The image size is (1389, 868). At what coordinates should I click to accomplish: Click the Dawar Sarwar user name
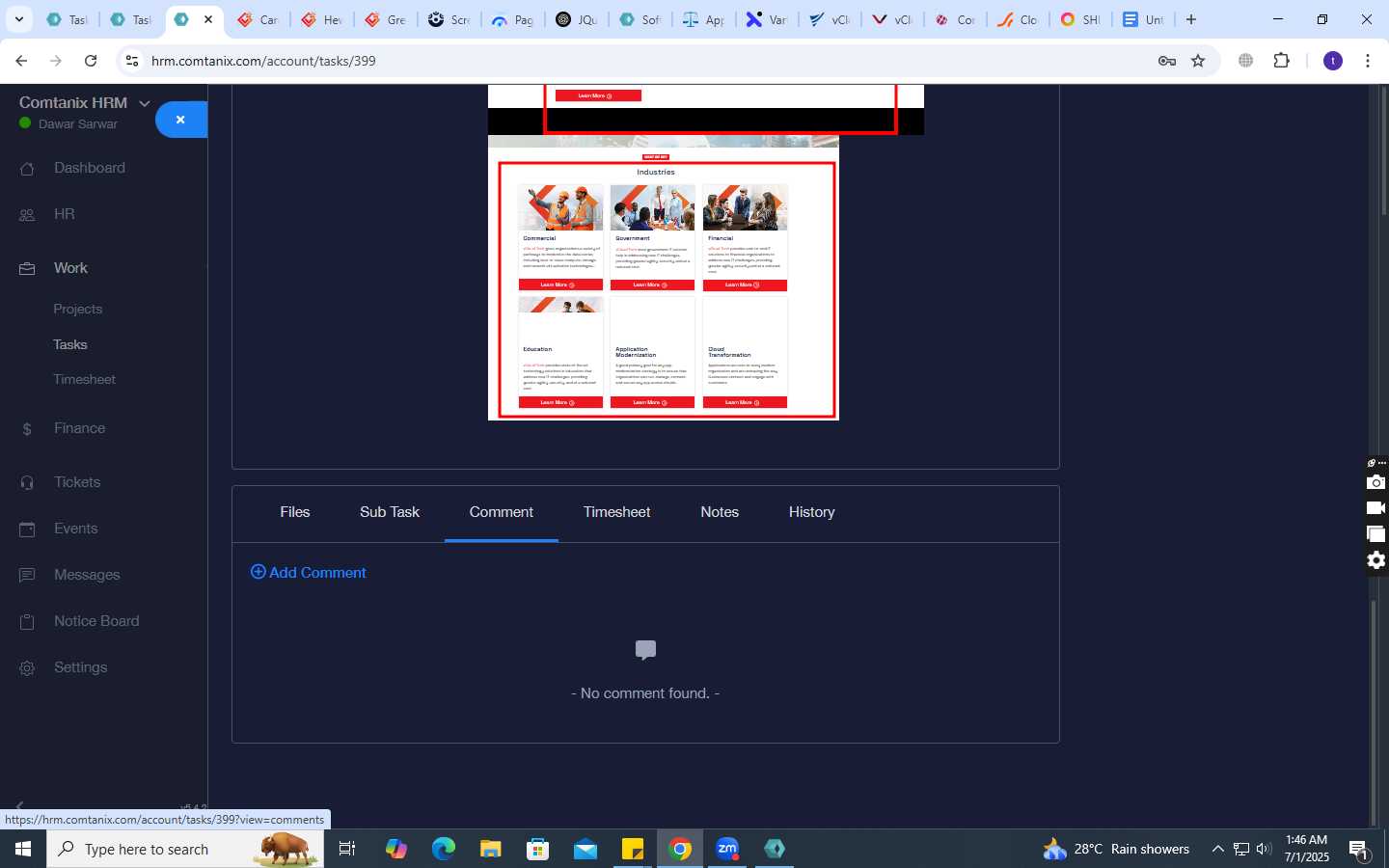[78, 124]
